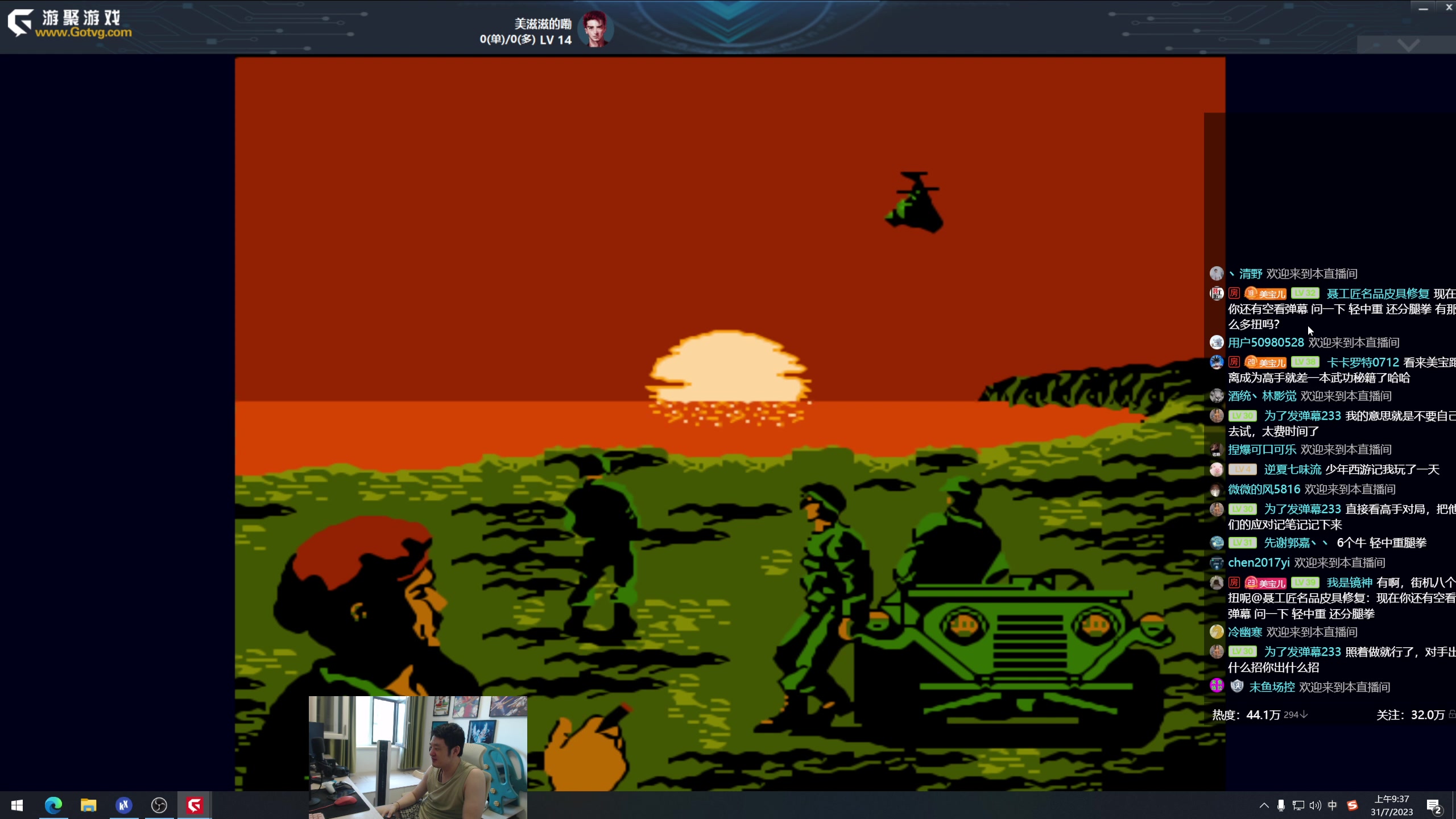This screenshot has width=1456, height=819.
Task: Click the 热度: 44.1万 popularity stat
Action: coord(1246,715)
